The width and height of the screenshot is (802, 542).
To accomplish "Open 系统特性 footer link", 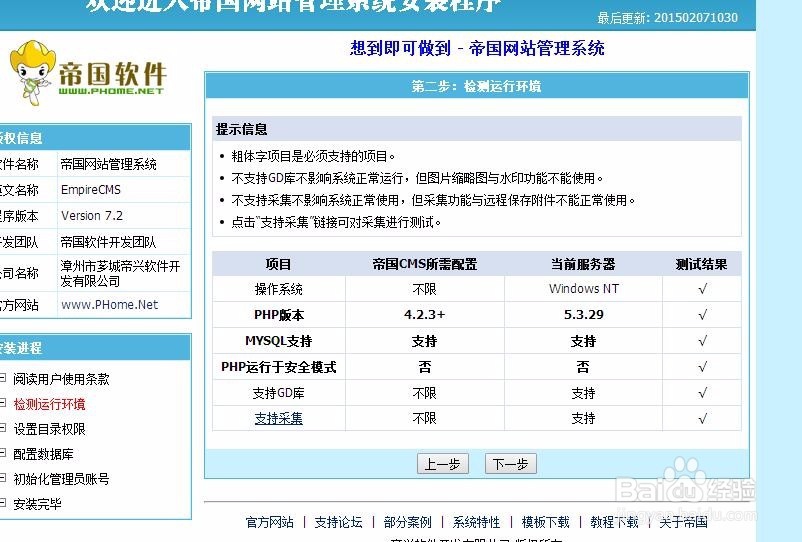I will pos(476,522).
